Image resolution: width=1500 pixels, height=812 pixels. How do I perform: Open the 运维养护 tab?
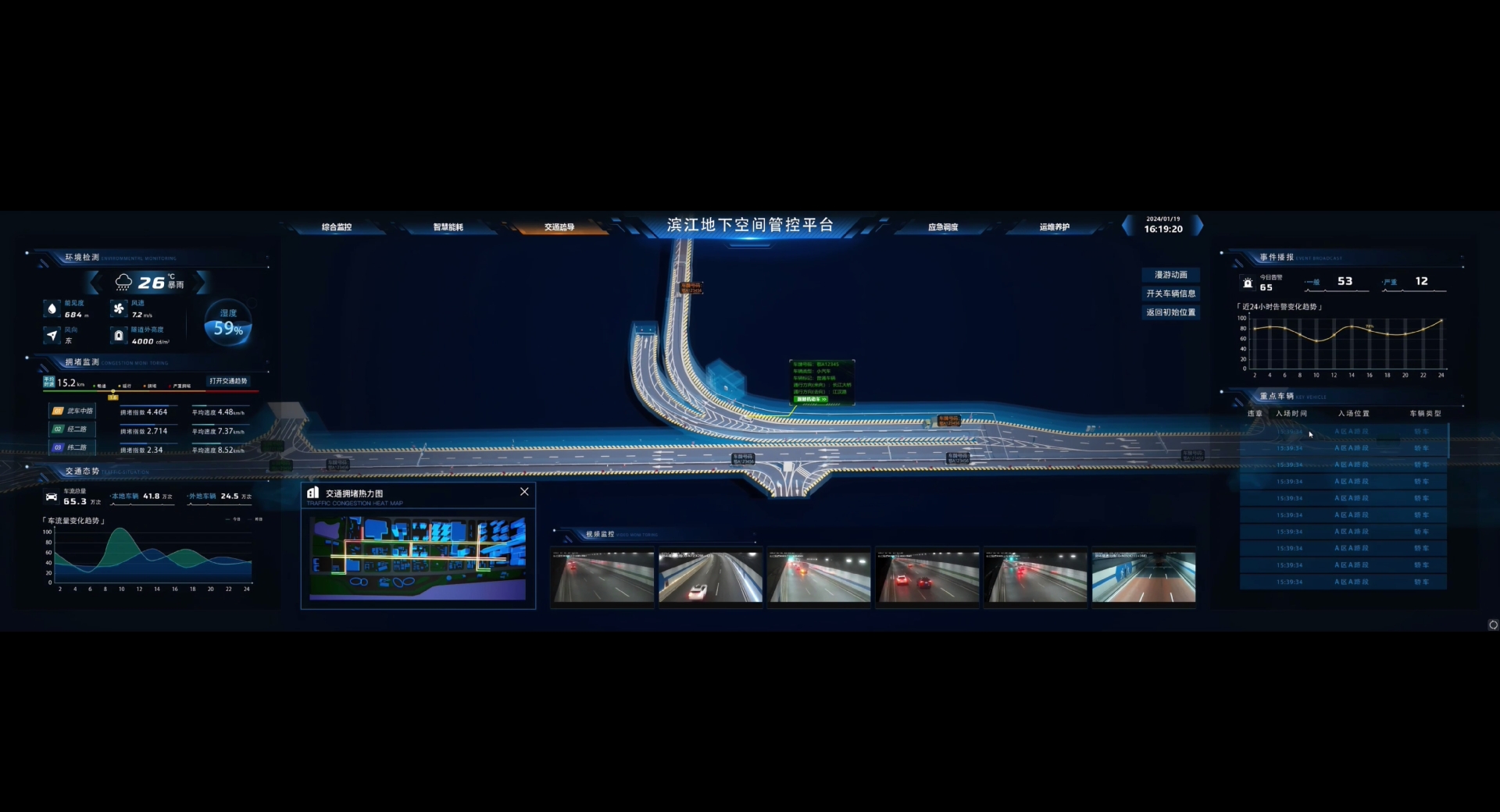tap(1054, 227)
